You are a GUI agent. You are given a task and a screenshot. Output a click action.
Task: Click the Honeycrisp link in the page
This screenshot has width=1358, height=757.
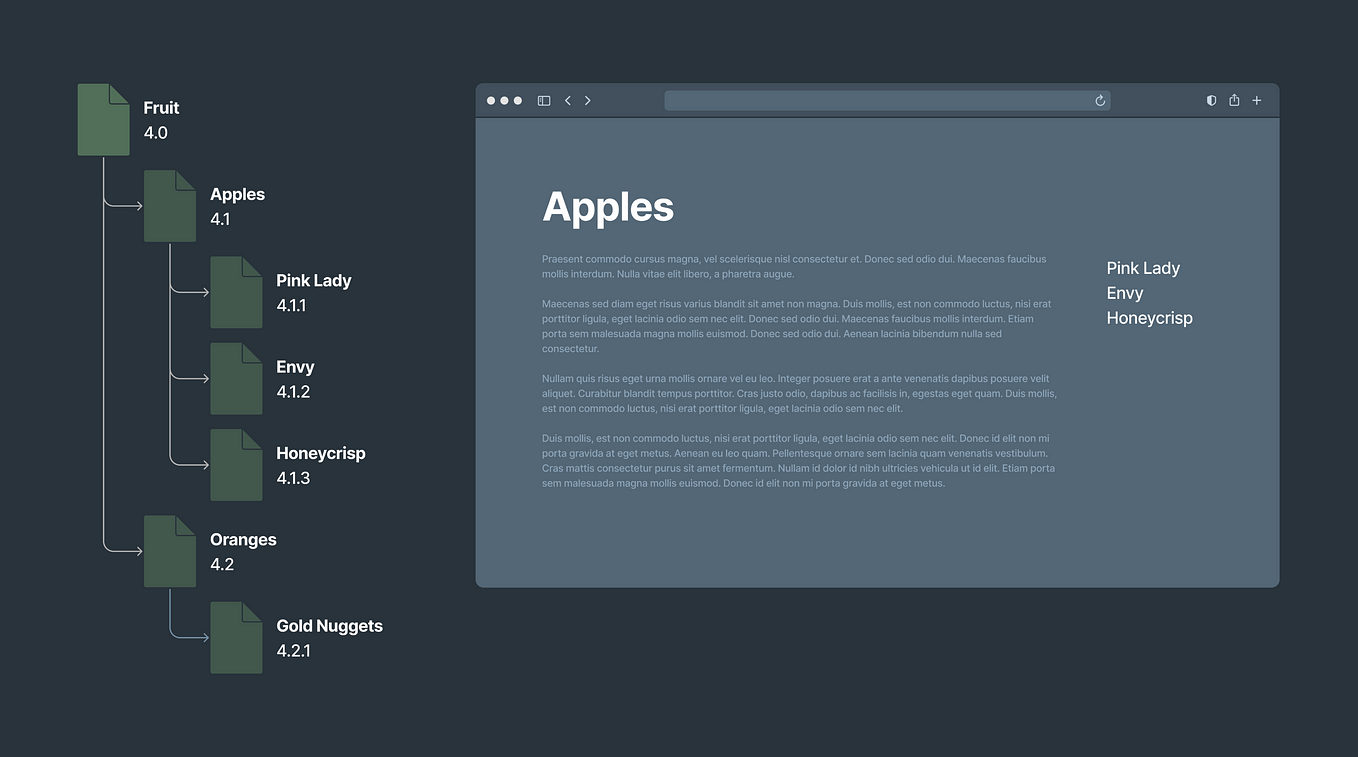click(1149, 317)
